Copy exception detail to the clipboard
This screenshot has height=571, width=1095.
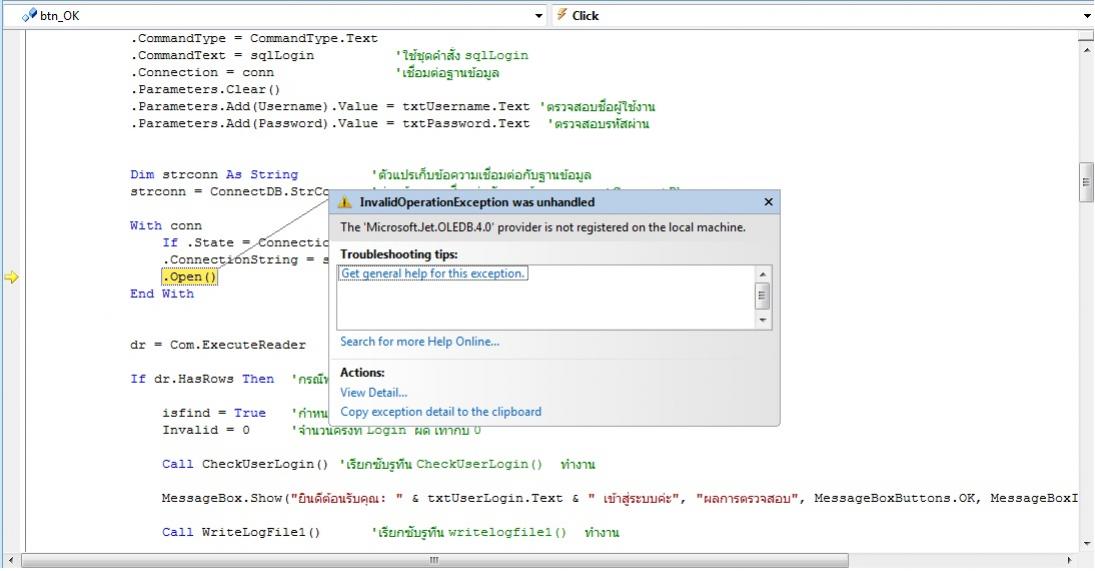(441, 411)
